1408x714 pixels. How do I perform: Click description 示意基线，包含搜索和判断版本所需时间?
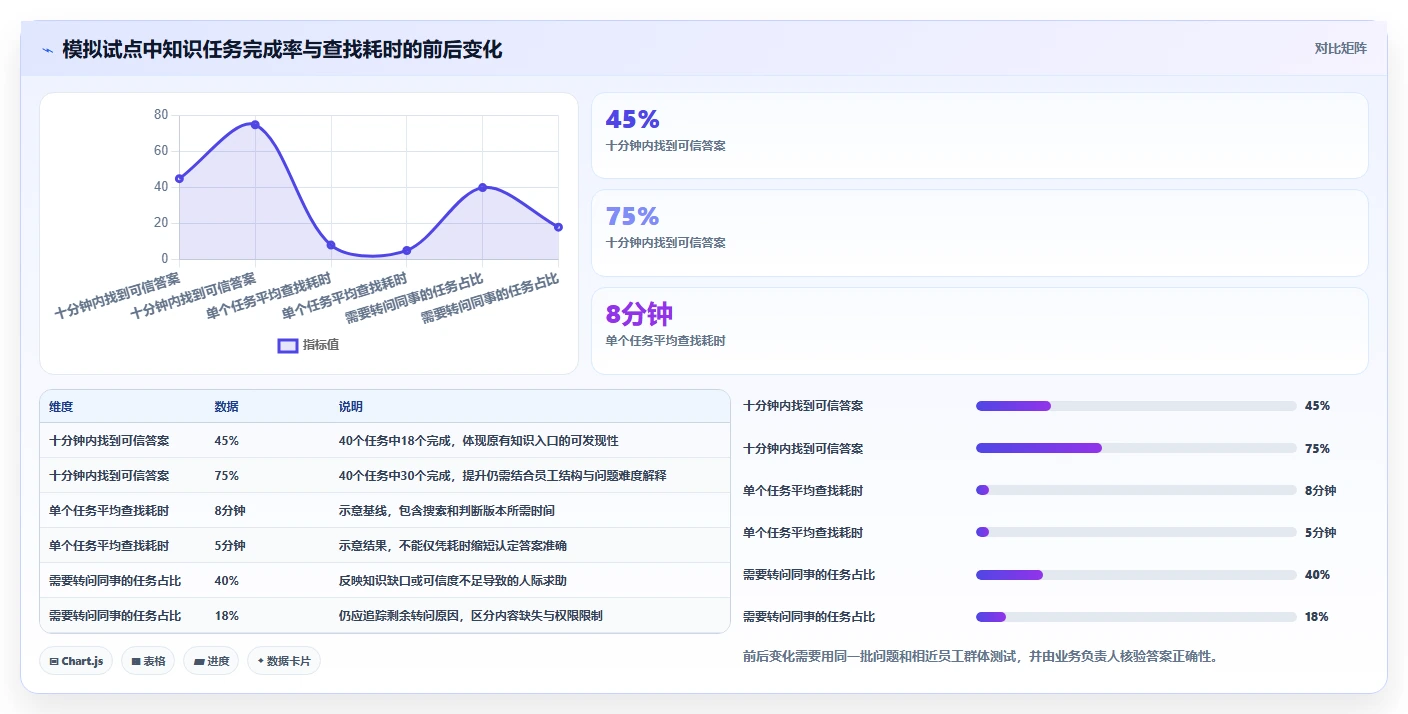(446, 511)
